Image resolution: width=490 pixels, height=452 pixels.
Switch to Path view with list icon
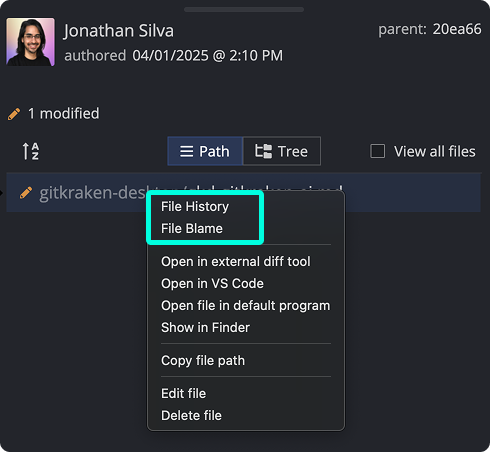click(x=205, y=151)
